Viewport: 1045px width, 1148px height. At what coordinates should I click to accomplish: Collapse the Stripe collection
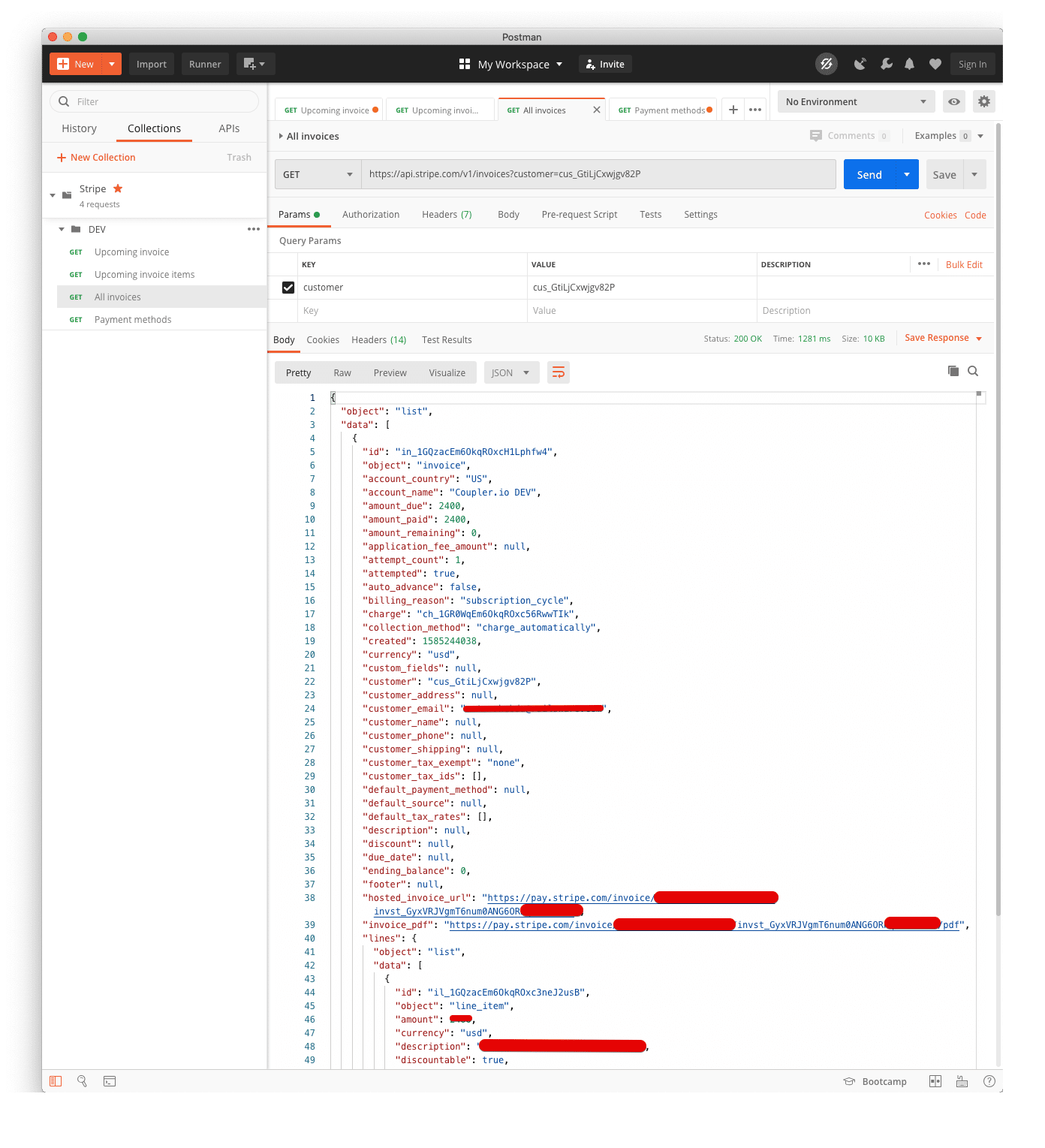[x=53, y=195]
